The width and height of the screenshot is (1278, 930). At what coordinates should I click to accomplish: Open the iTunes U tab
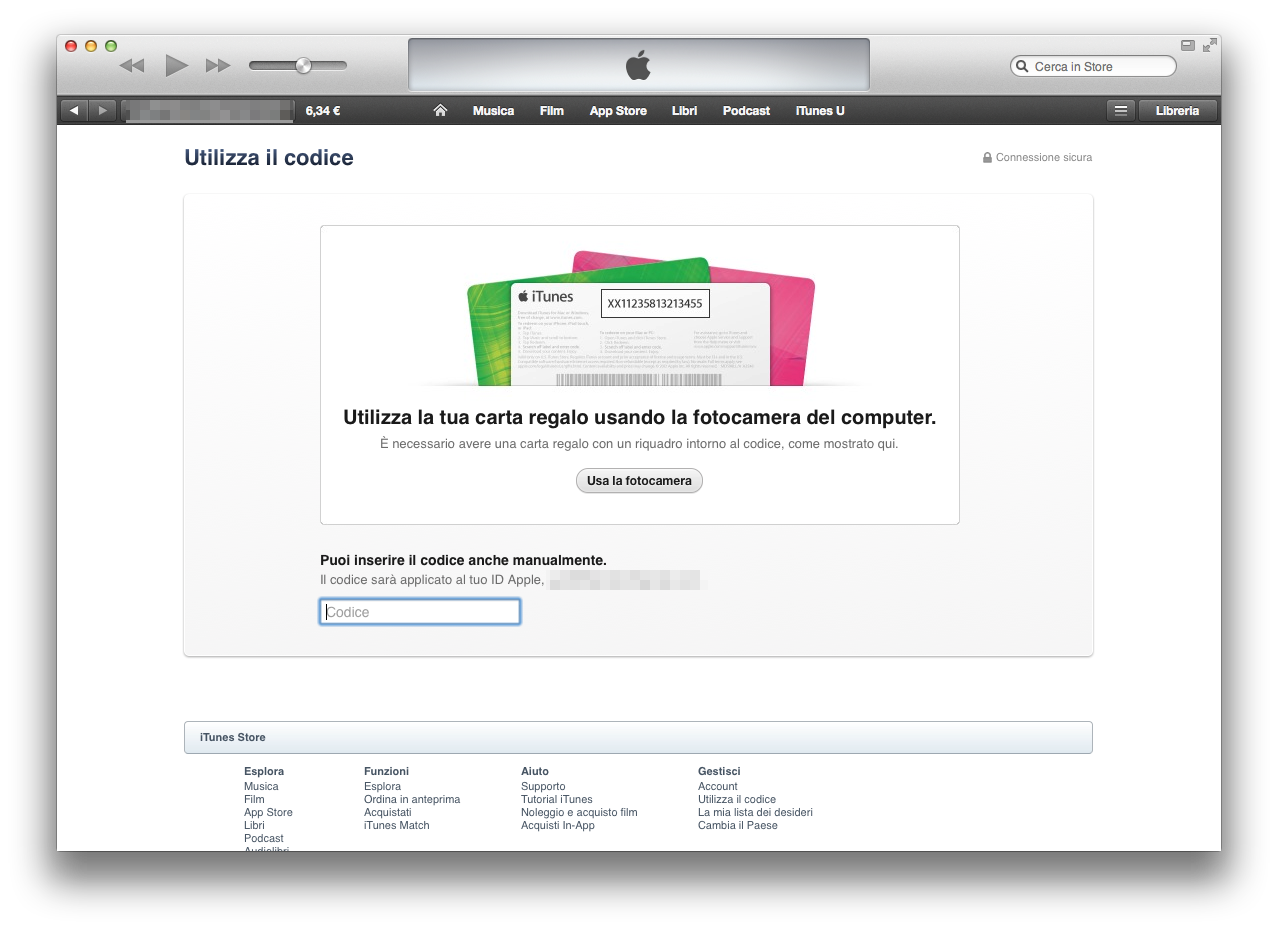click(820, 111)
